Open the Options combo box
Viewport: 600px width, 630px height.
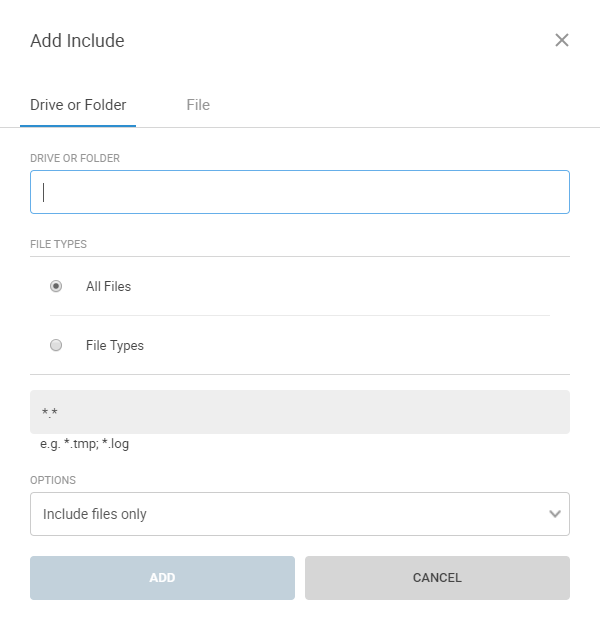(299, 514)
